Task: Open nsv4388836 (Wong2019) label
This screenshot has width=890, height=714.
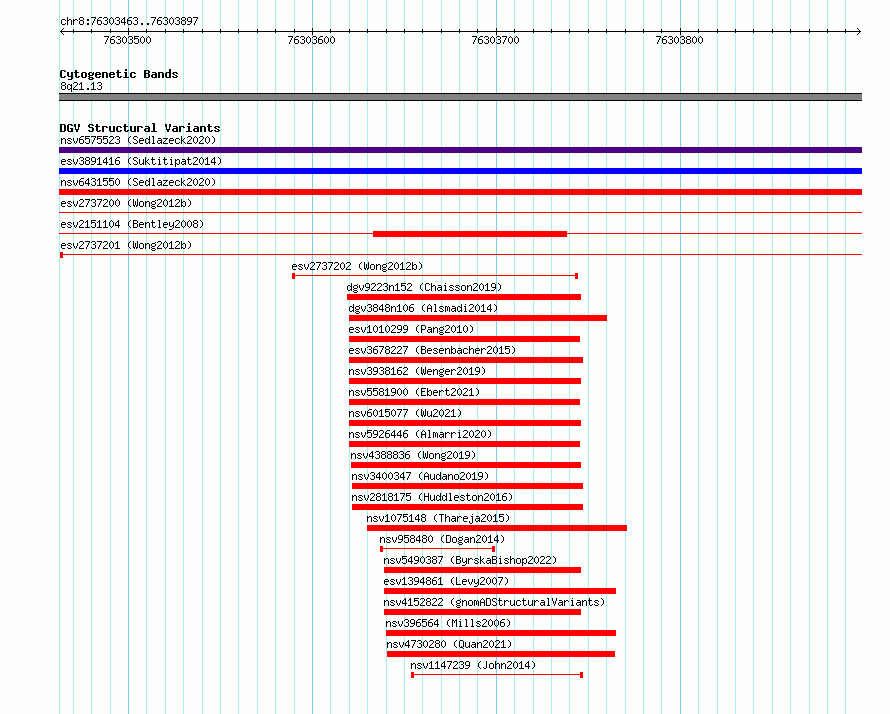Action: pyautogui.click(x=413, y=455)
